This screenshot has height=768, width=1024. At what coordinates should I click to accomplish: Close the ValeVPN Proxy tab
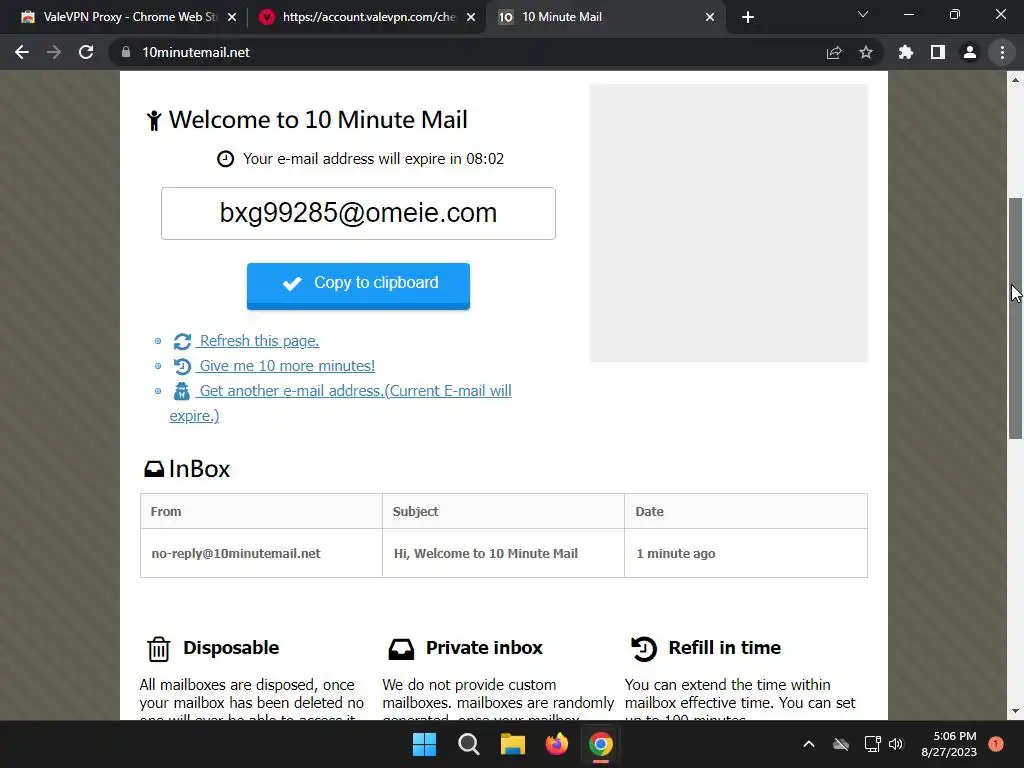(232, 17)
